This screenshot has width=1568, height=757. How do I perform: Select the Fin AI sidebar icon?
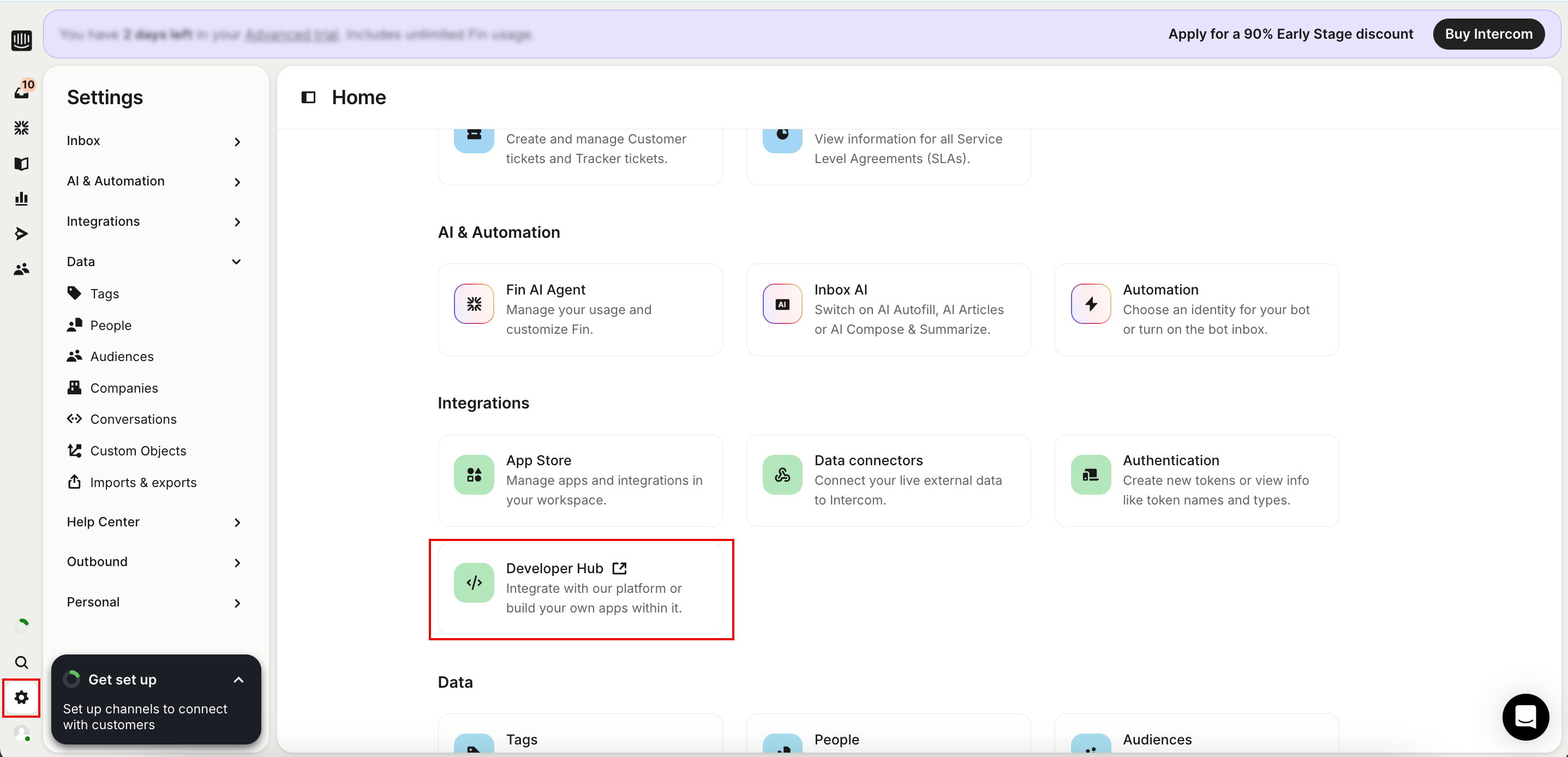coord(22,127)
